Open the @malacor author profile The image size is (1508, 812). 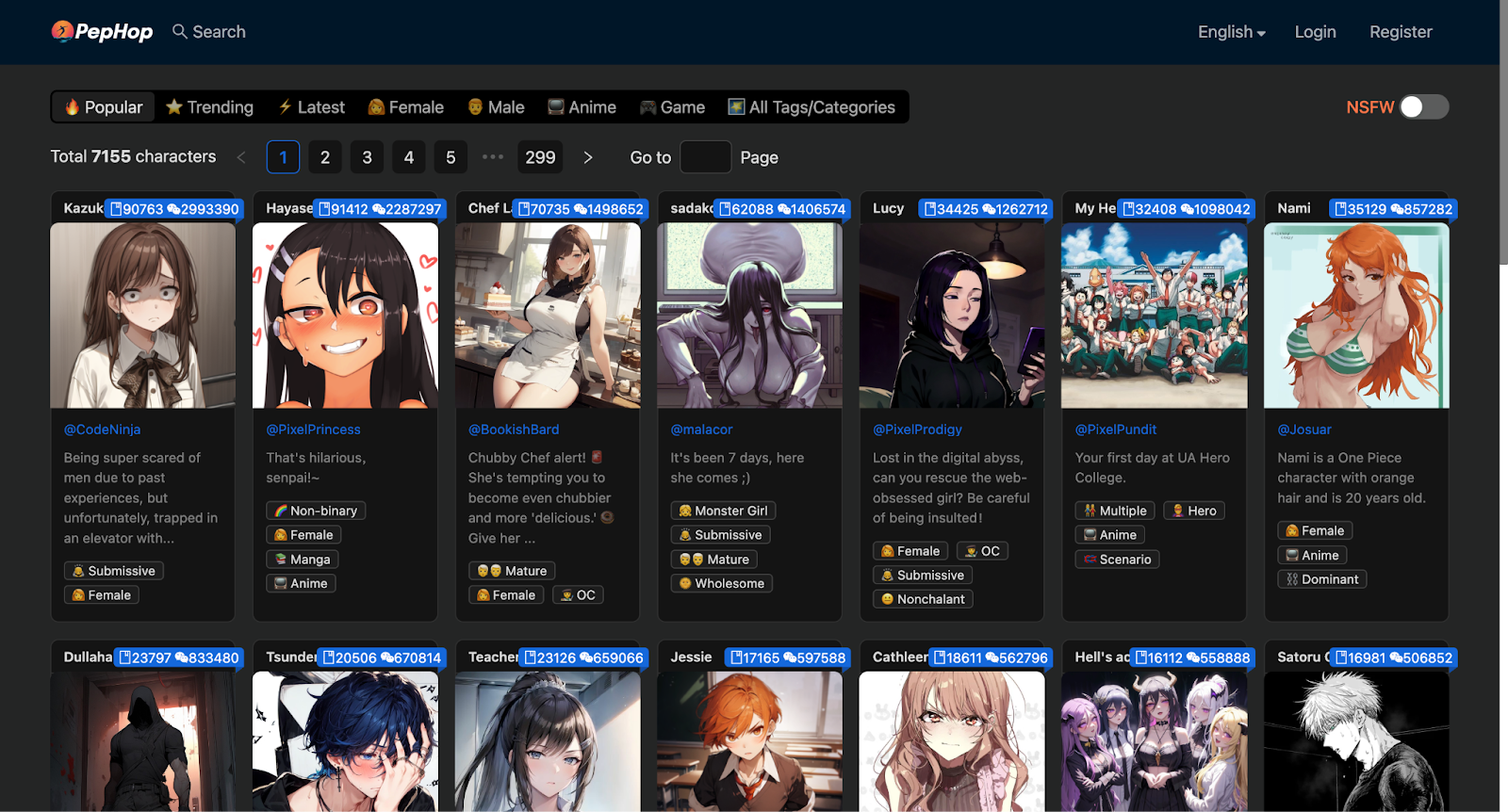tap(701, 430)
